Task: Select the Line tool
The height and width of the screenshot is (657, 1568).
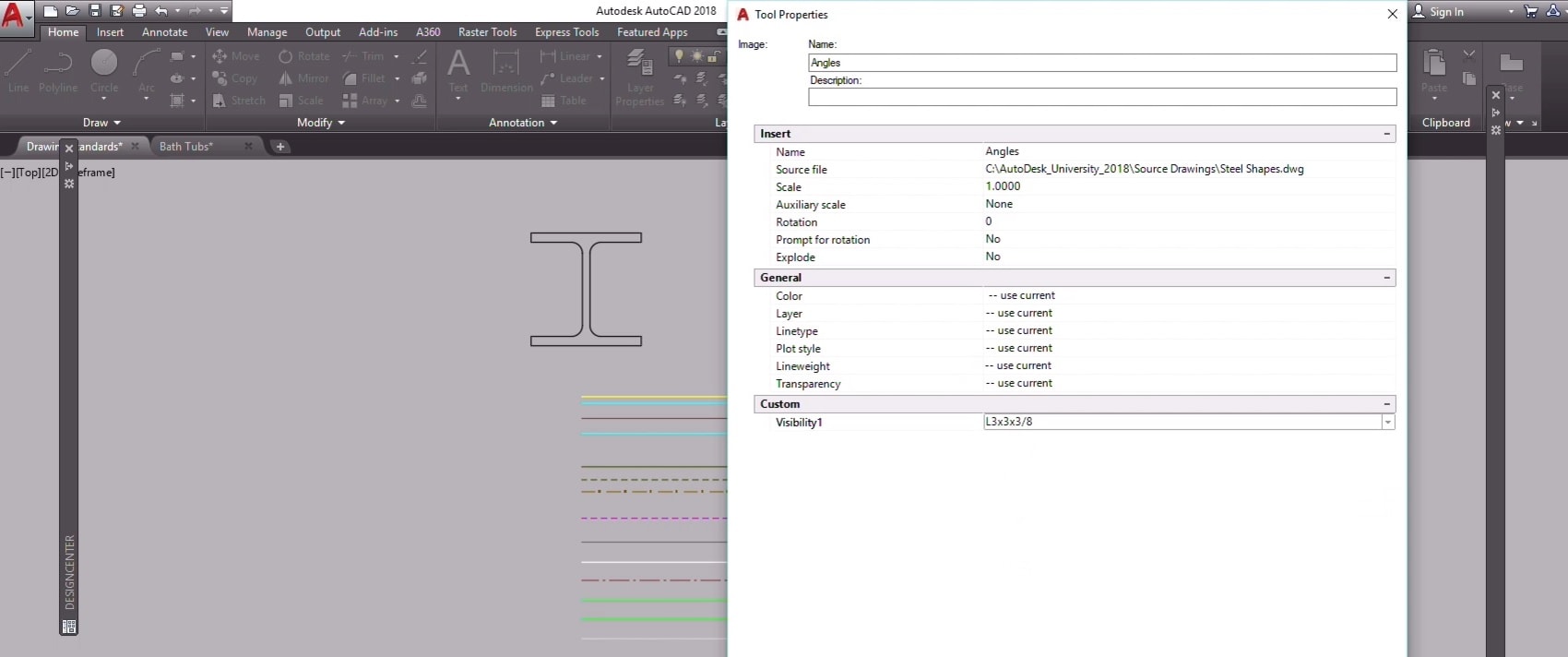Action: coord(18,71)
